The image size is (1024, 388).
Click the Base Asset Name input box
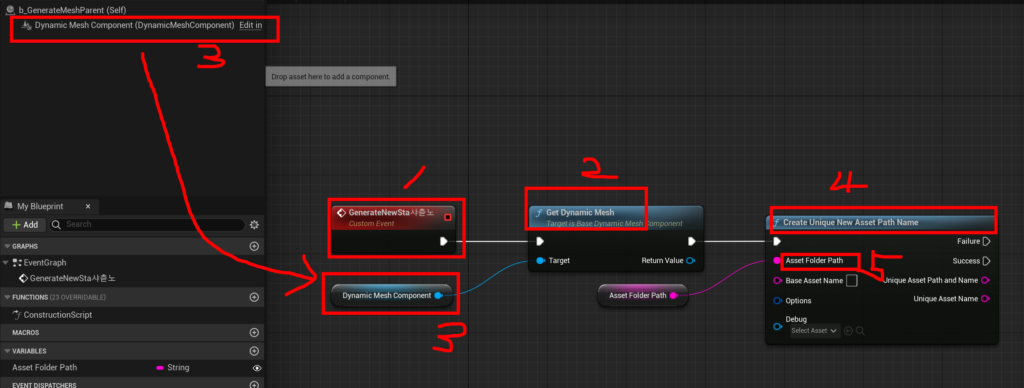pyautogui.click(x=852, y=281)
